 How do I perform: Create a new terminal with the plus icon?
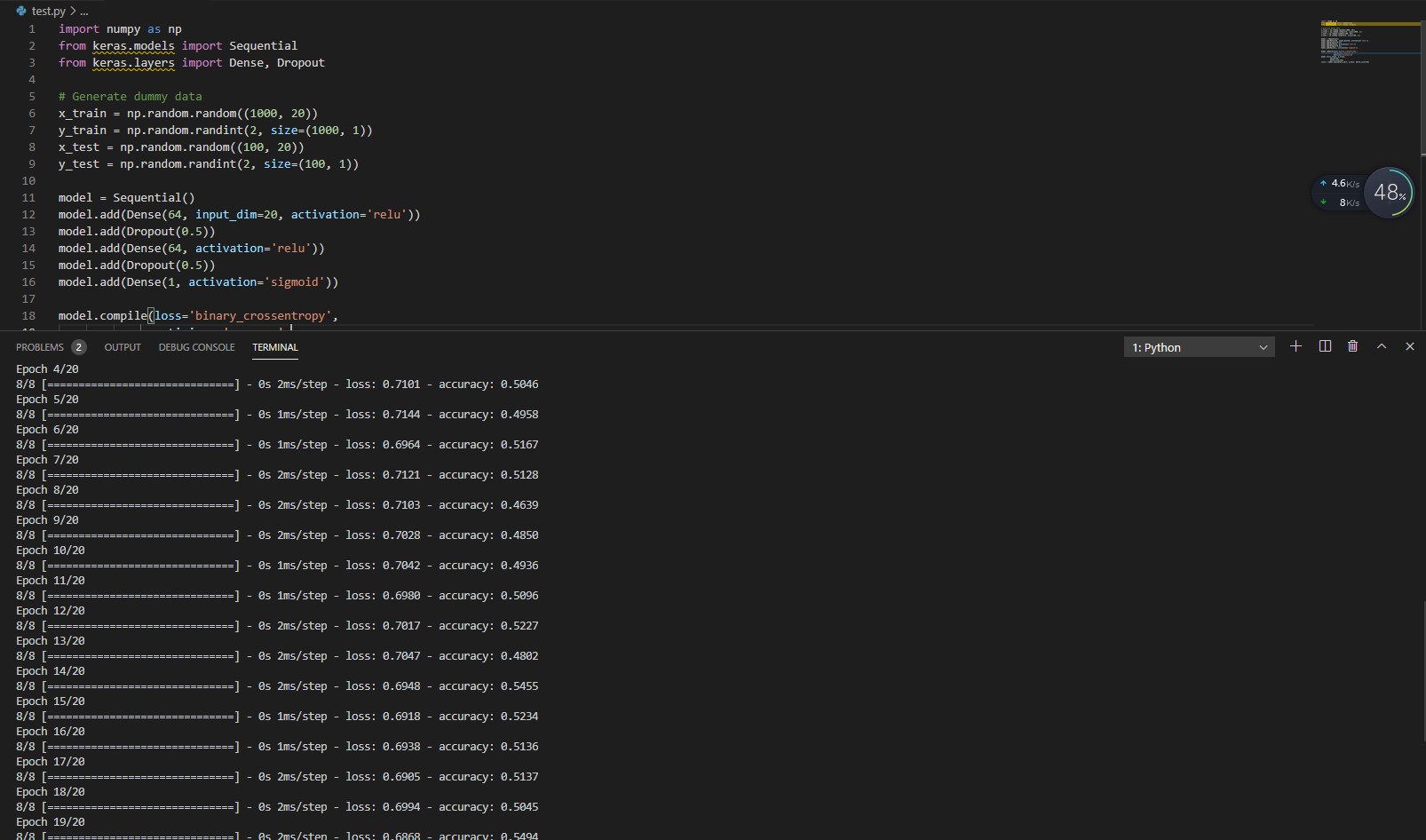[1295, 346]
